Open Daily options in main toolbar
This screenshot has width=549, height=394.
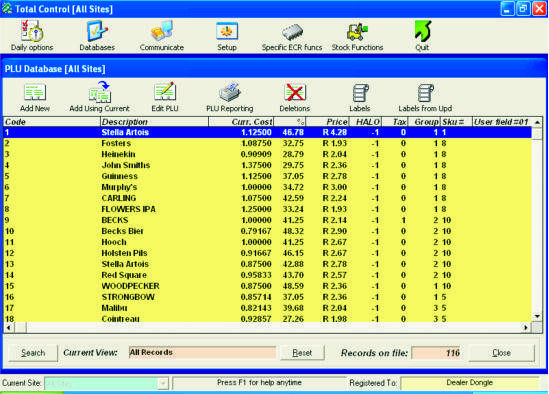point(32,36)
